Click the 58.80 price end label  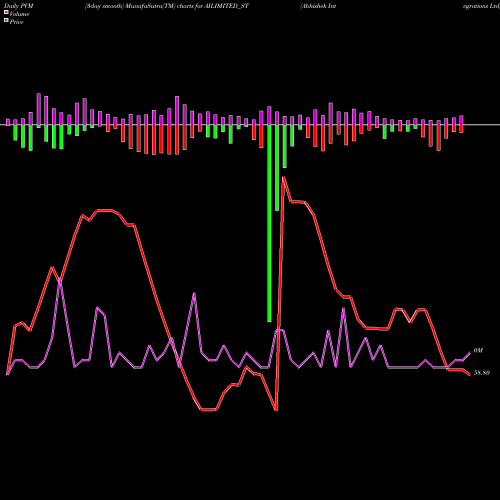(x=482, y=373)
